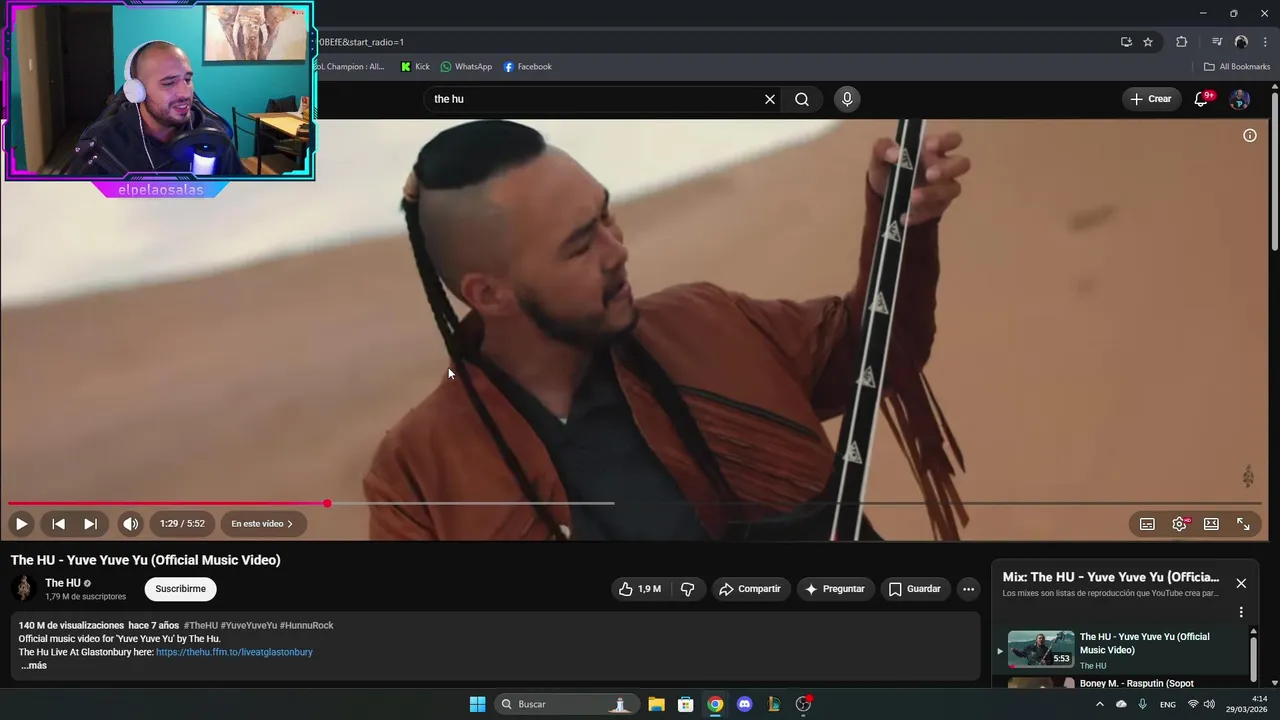Open the Chrome profile avatar

1241,42
